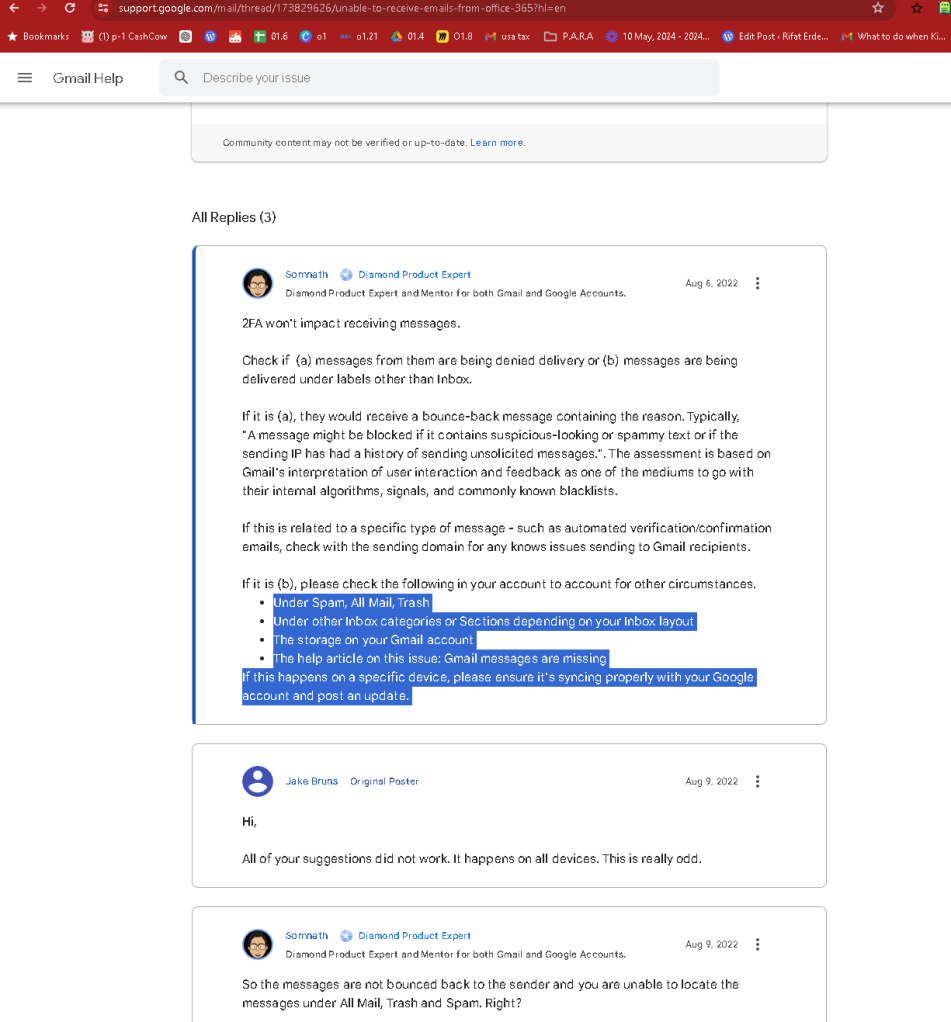
Task: Open the Gmail Help hamburger menu
Action: [x=25, y=78]
